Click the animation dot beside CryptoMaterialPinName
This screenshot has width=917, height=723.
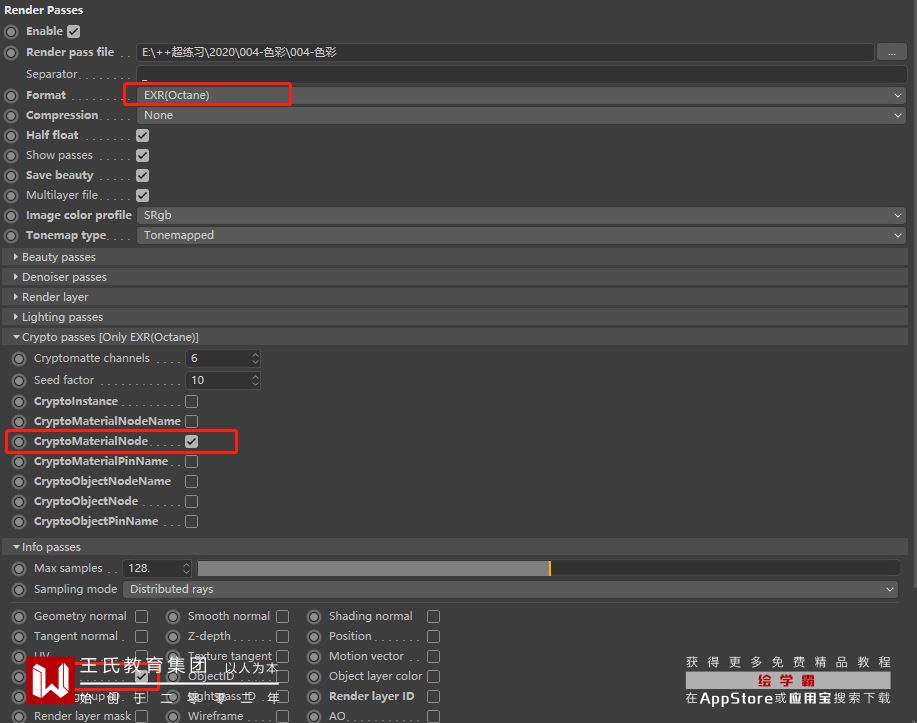(19, 462)
